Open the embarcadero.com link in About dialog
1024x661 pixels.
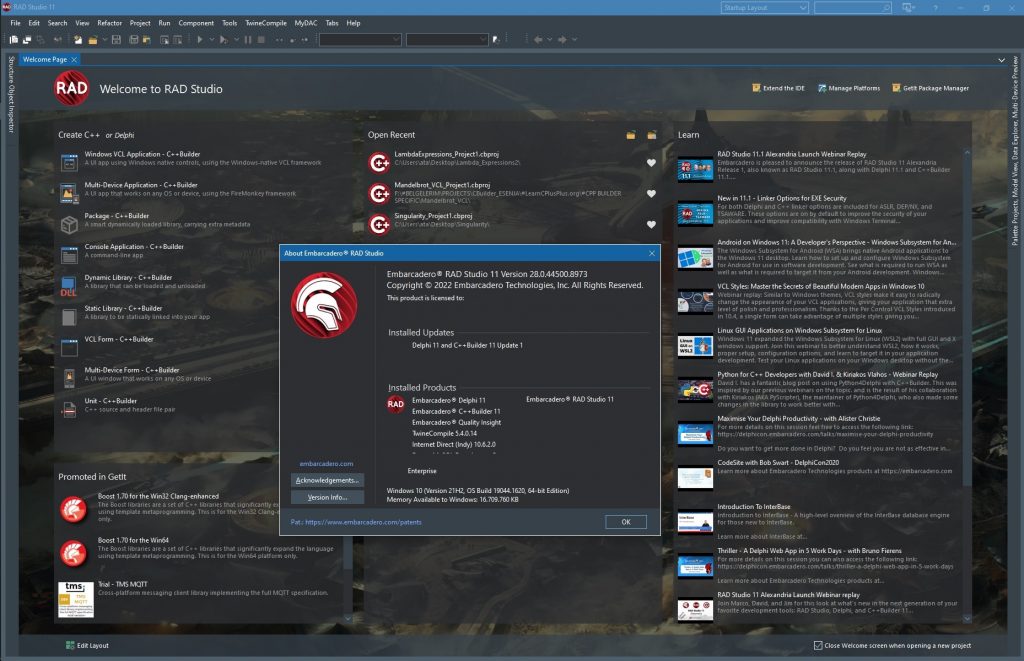pos(327,464)
